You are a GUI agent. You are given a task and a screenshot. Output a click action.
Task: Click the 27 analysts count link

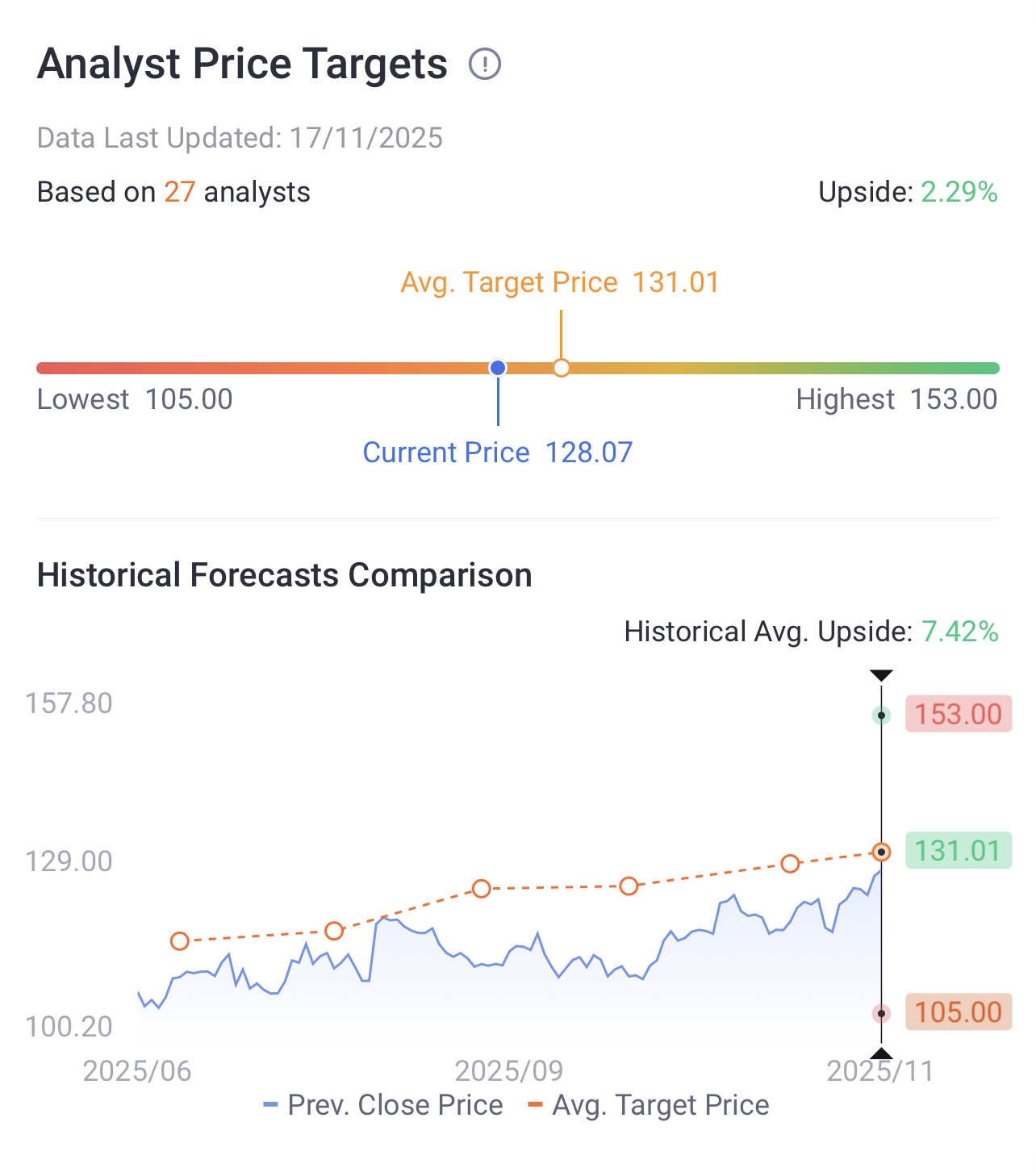(x=180, y=192)
